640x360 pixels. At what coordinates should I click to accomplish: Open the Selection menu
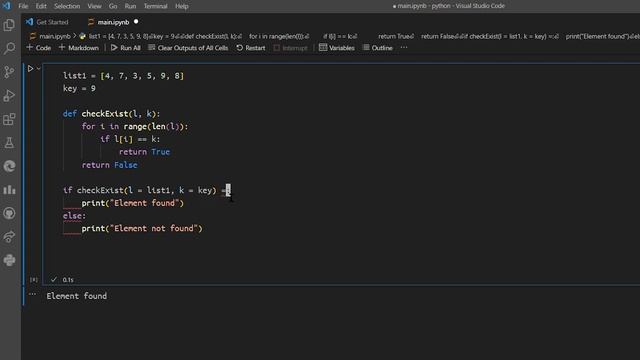[67, 6]
